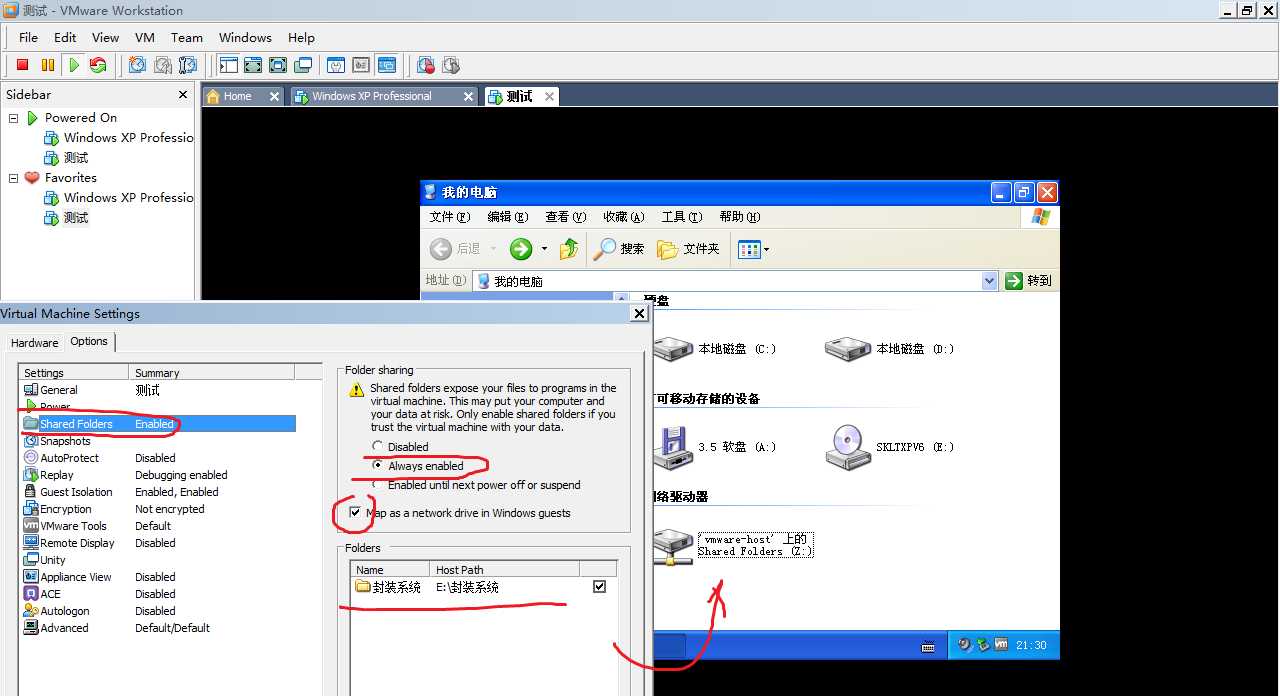Image resolution: width=1280 pixels, height=696 pixels.
Task: Suspend the VM with the pause icon
Action: pos(47,65)
